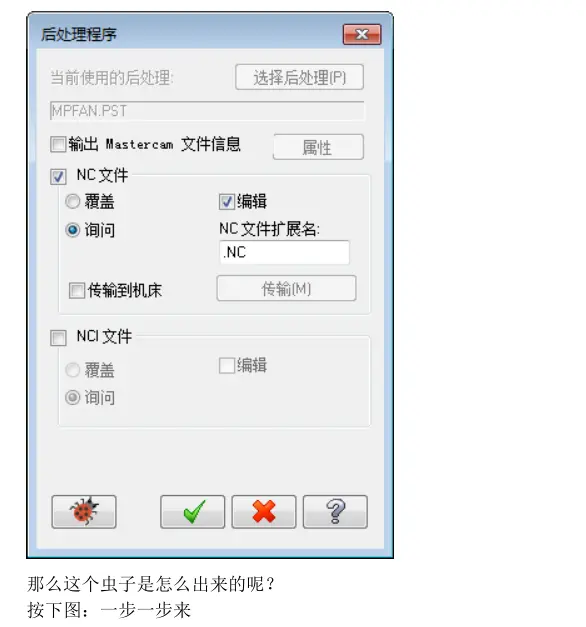Viewport: 586px width, 627px height.
Task: Enable the NCI 文件 checkbox
Action: pyautogui.click(x=58, y=338)
